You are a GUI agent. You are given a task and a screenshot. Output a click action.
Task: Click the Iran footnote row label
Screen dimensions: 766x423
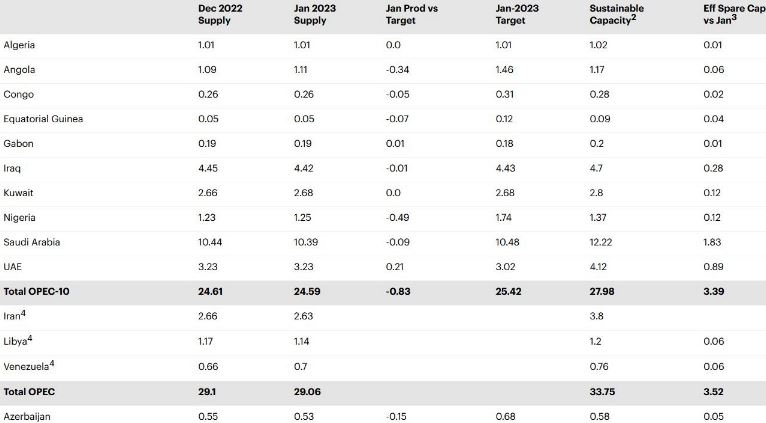[x=14, y=316]
